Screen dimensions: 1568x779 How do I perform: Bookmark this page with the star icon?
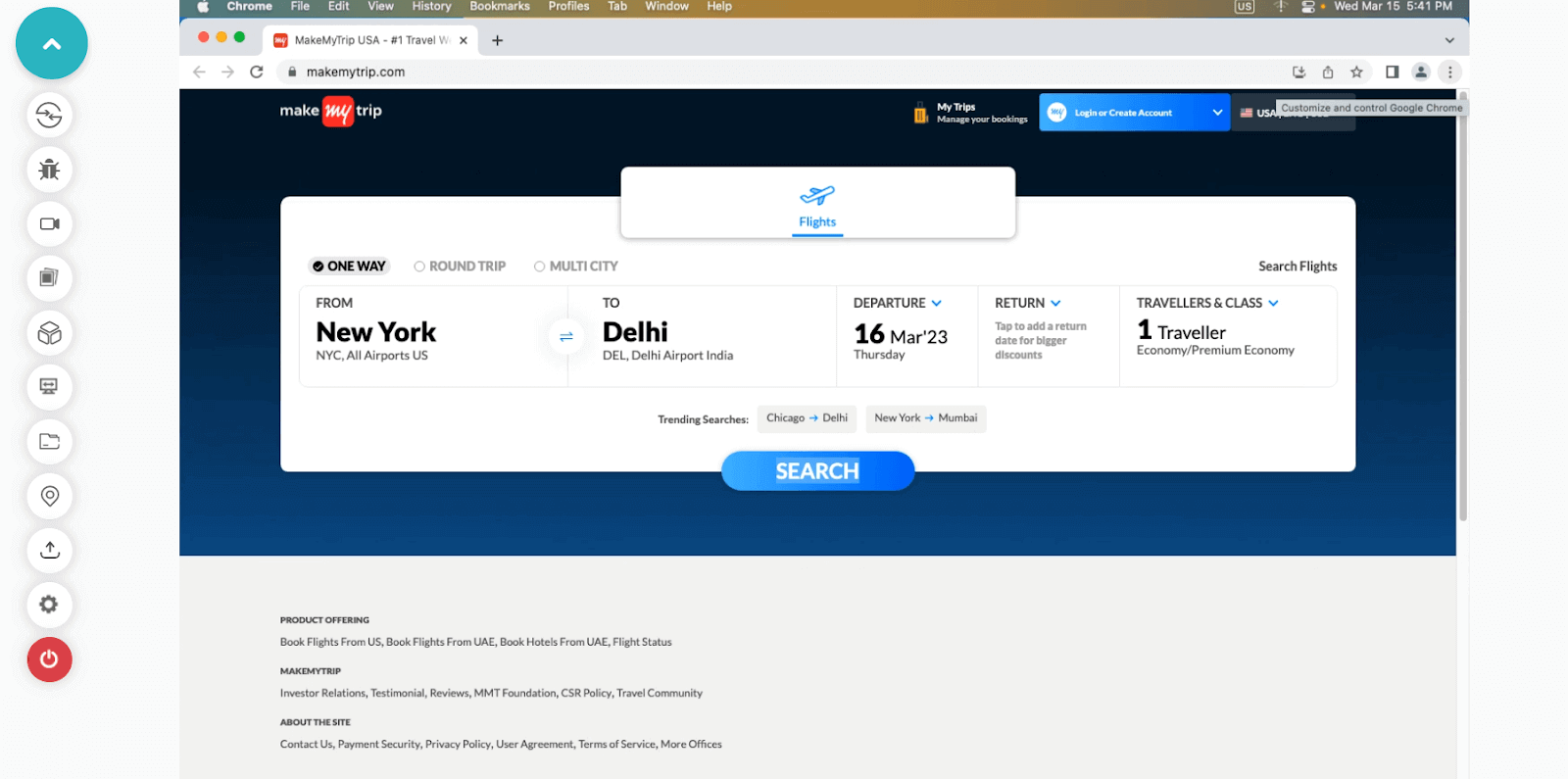pos(1356,72)
